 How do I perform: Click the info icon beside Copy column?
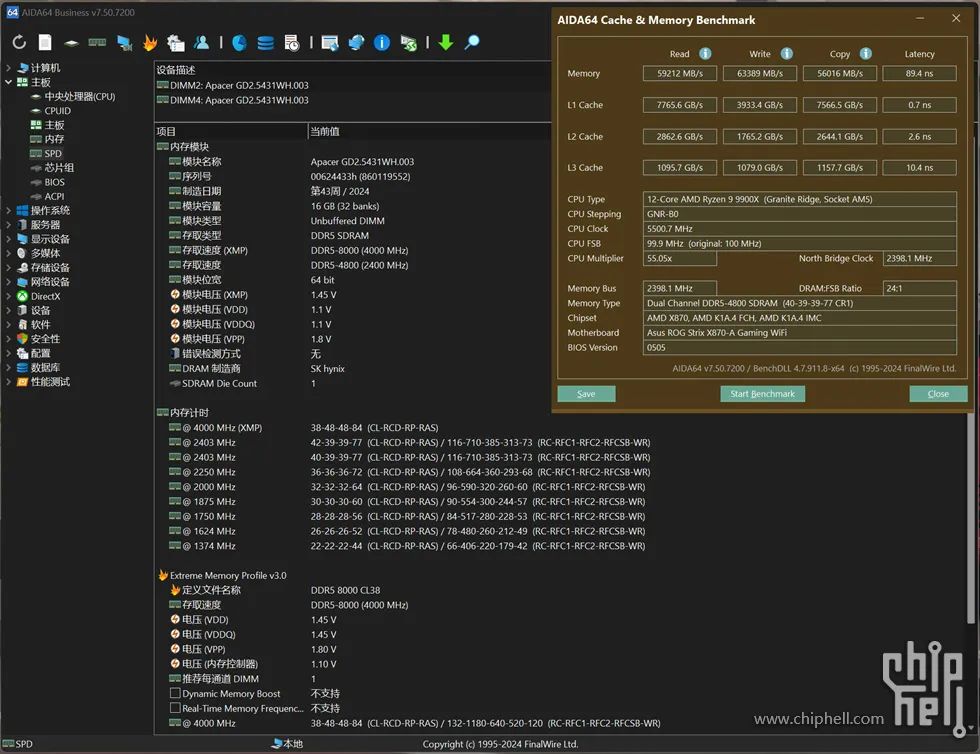[x=866, y=54]
